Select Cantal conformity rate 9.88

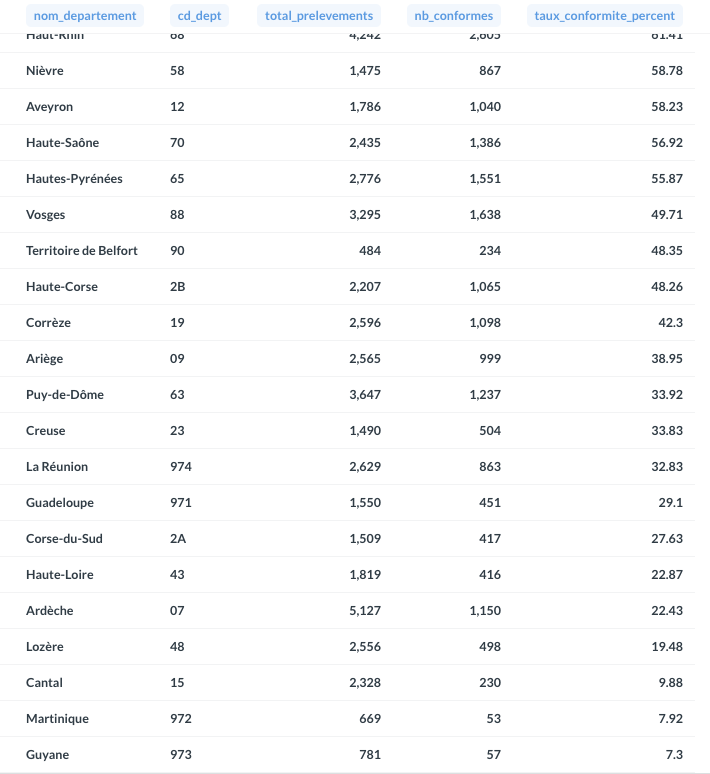coord(670,683)
